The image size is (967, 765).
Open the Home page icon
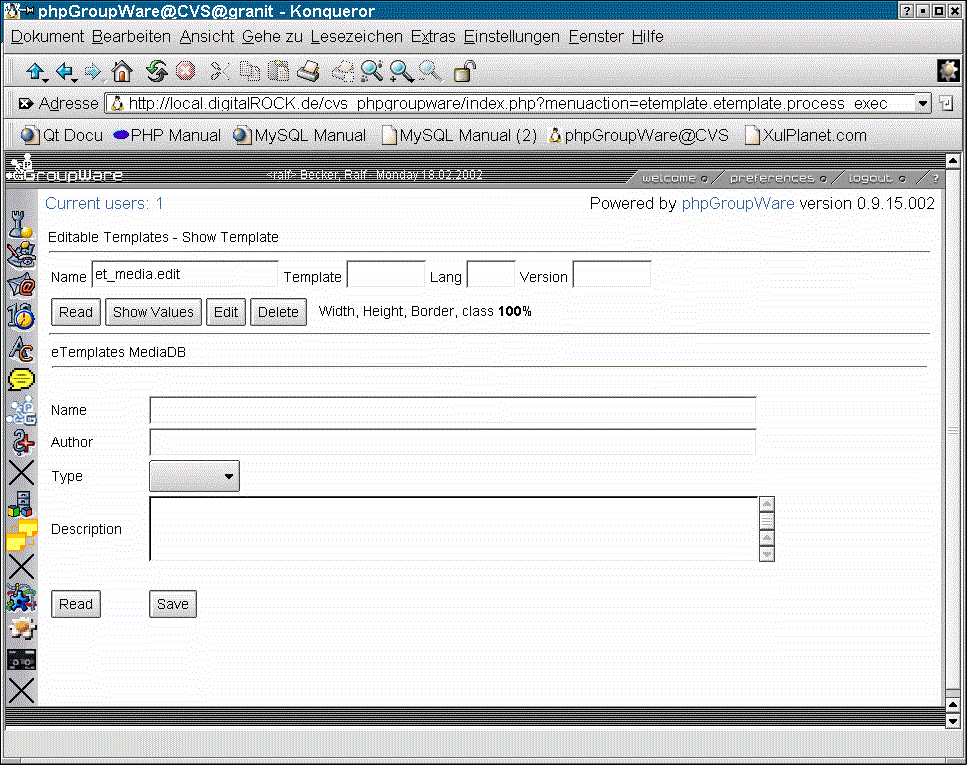[x=122, y=72]
